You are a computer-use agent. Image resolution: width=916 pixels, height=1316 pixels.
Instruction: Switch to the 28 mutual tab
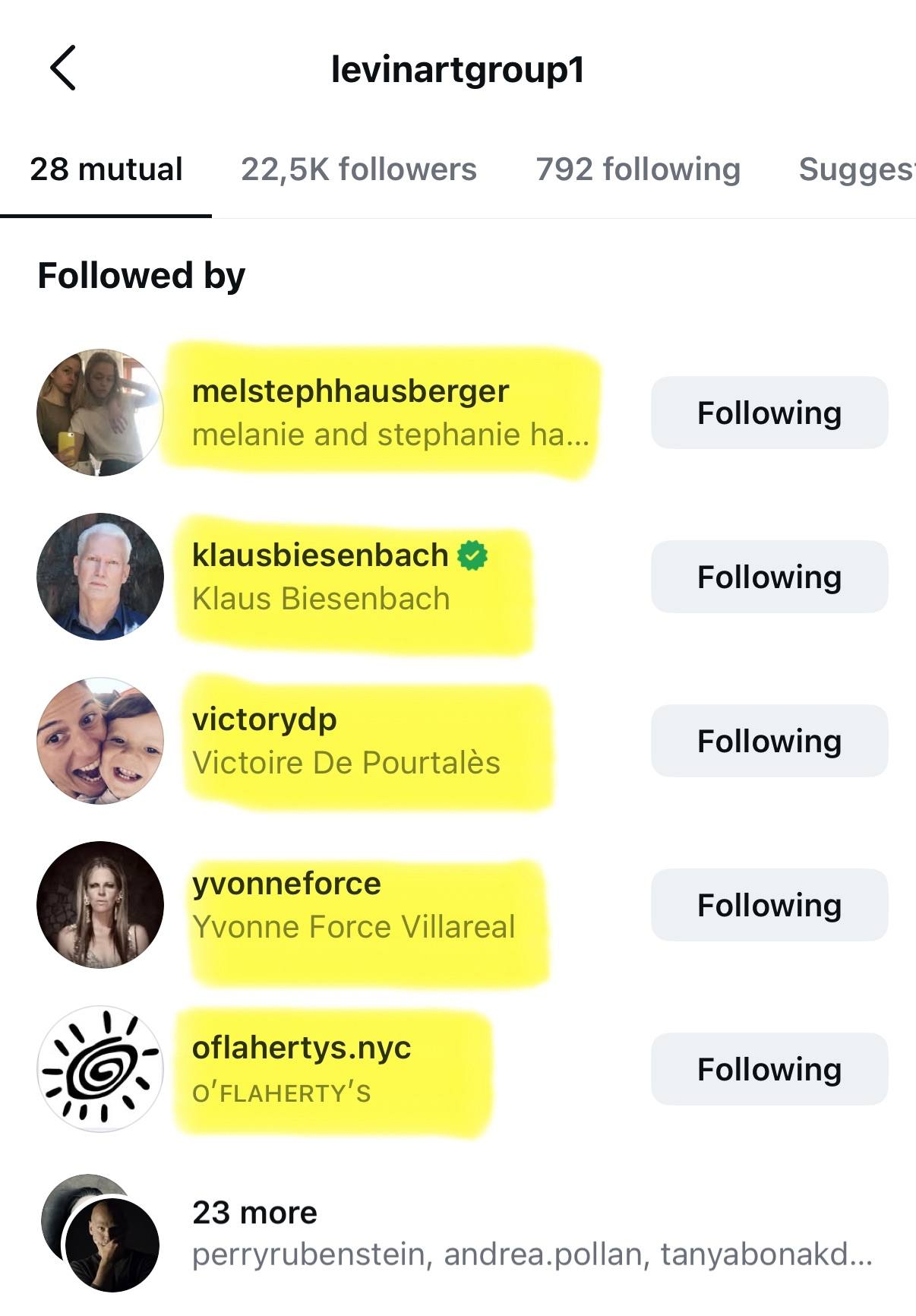pos(106,169)
